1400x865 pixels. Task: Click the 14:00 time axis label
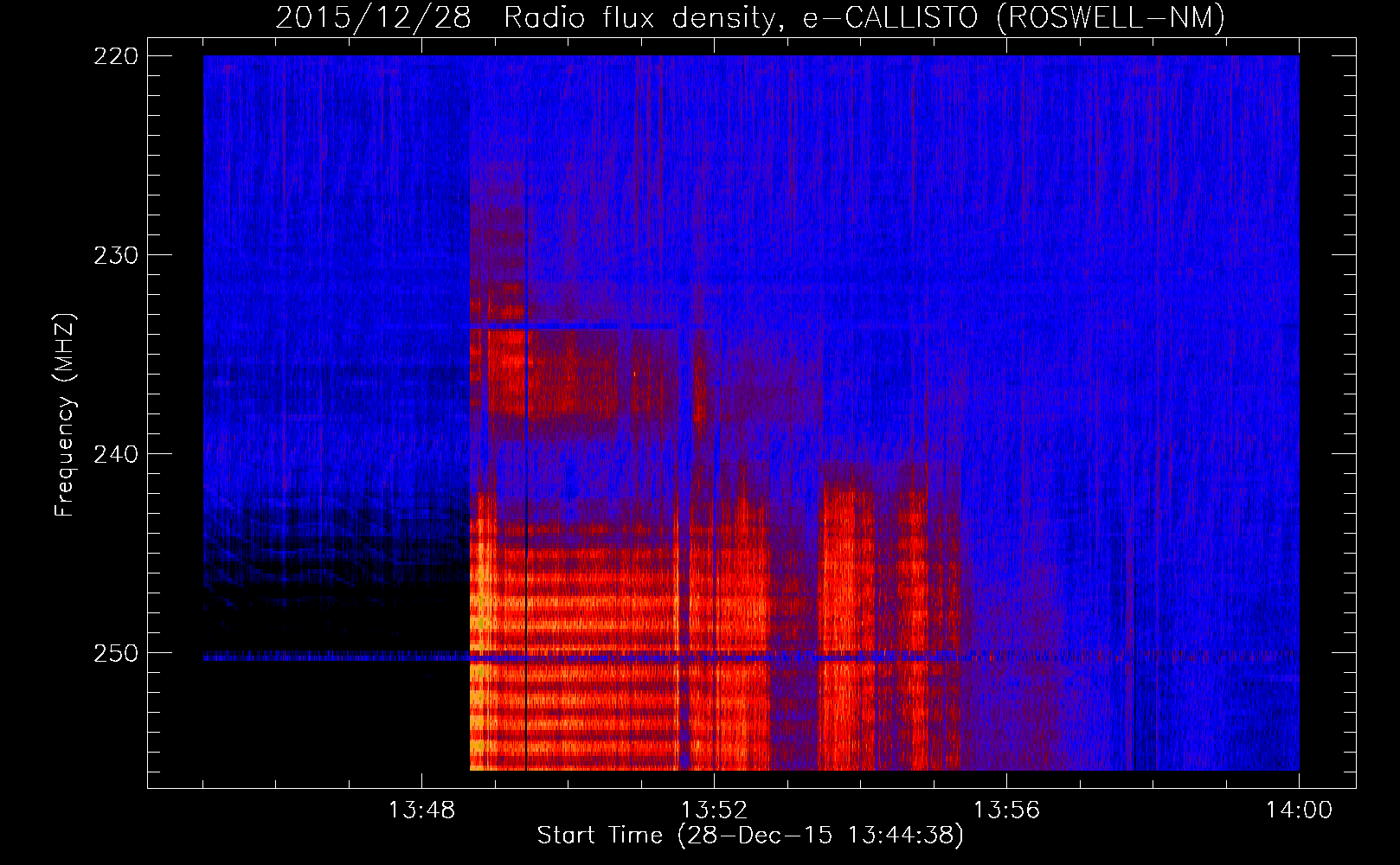[x=1299, y=811]
